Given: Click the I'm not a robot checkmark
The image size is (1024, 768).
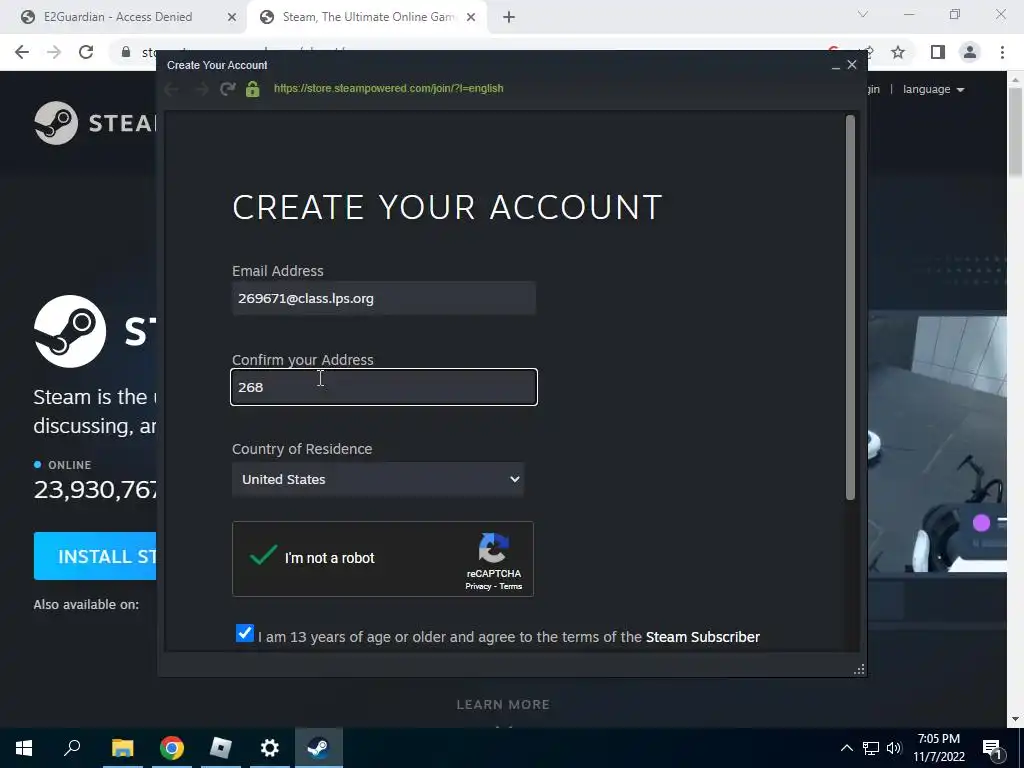Looking at the screenshot, I should click(x=263, y=556).
